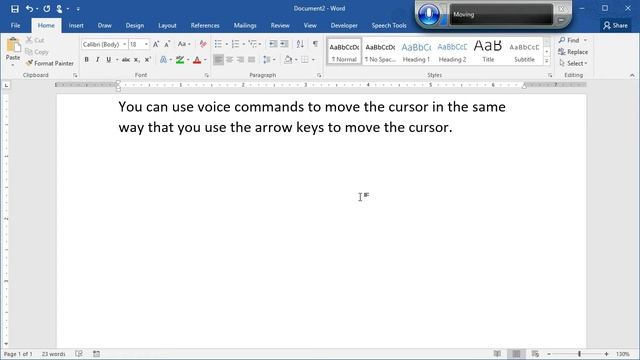Increase the font size with Grow Font
Image resolution: width=640 pixels, height=360 pixels.
point(156,44)
